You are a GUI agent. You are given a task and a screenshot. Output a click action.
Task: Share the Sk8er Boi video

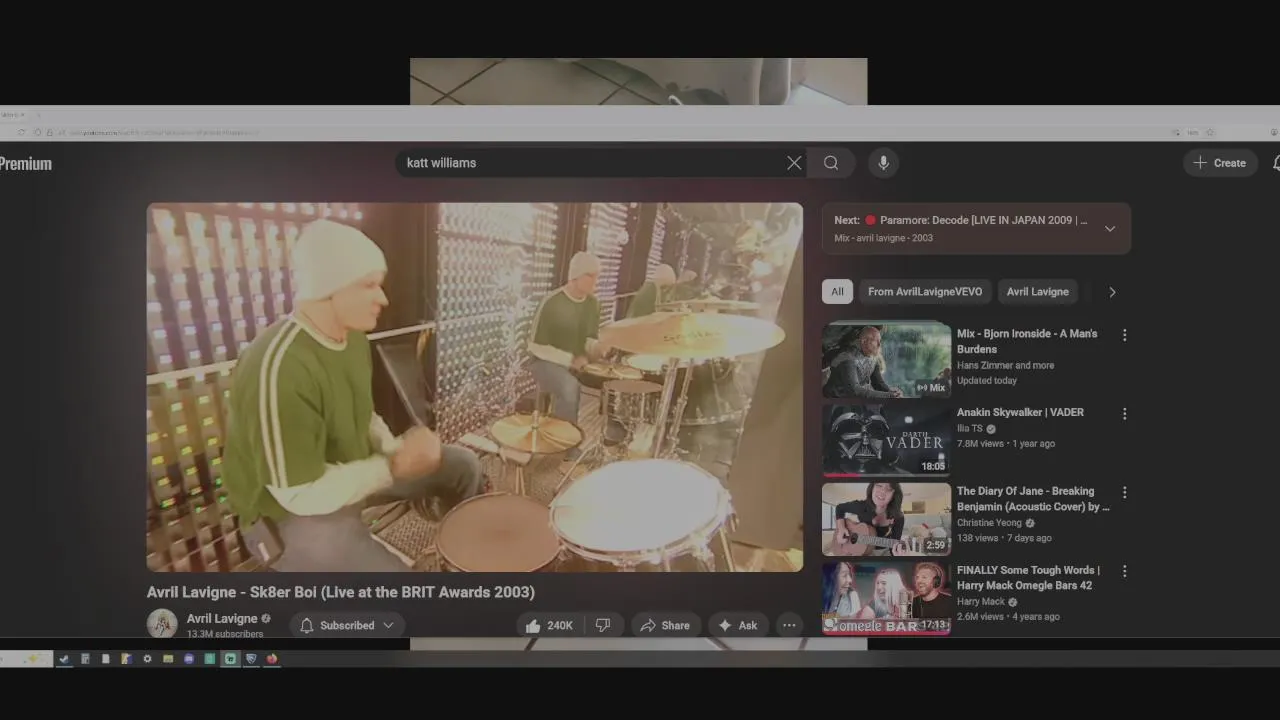point(665,626)
